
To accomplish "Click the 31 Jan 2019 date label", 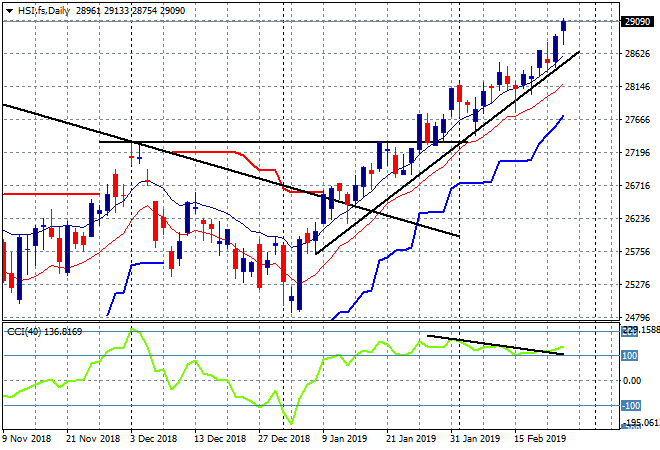I will 475,439.
